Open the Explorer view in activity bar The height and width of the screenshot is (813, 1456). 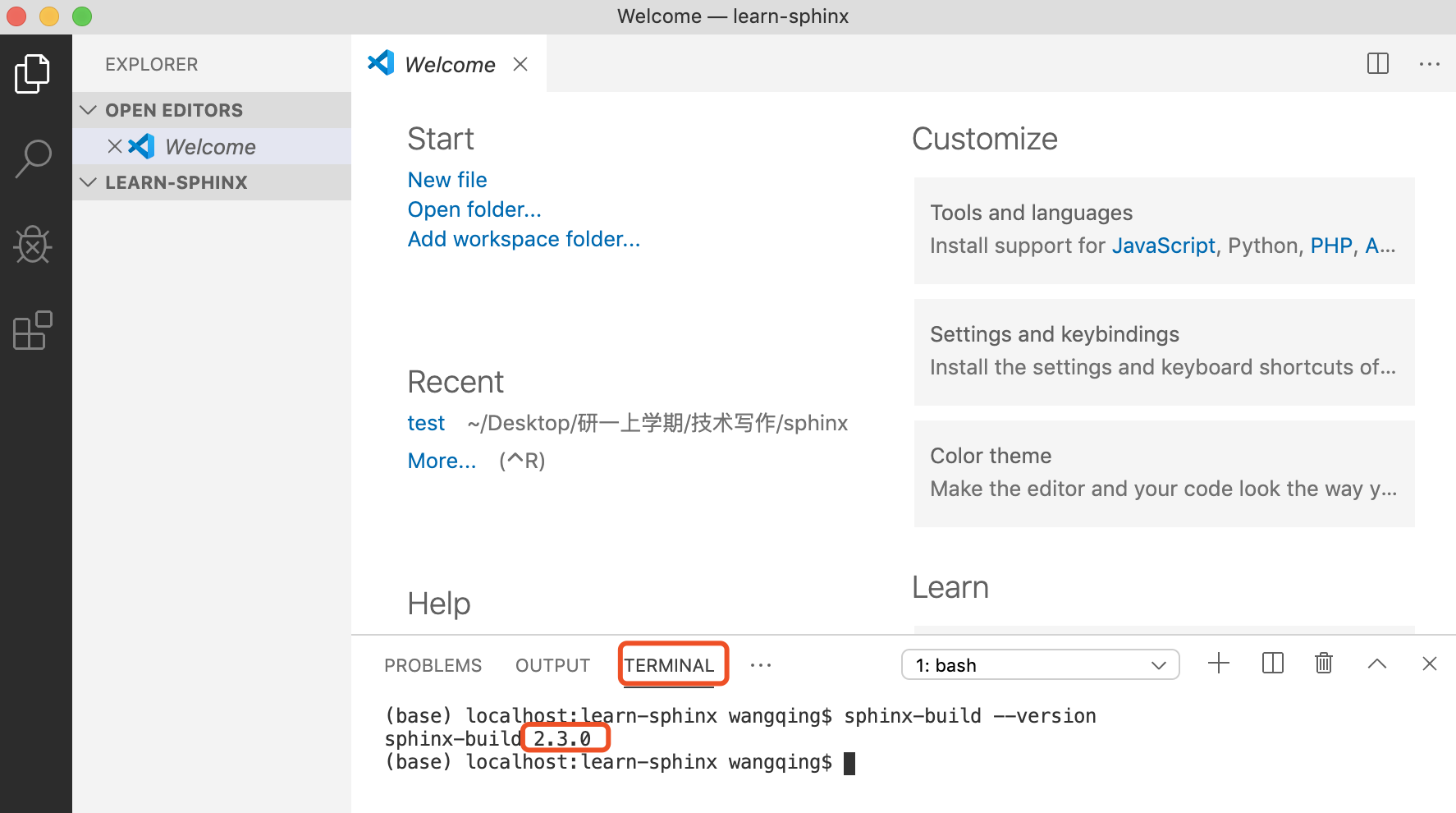[x=33, y=74]
